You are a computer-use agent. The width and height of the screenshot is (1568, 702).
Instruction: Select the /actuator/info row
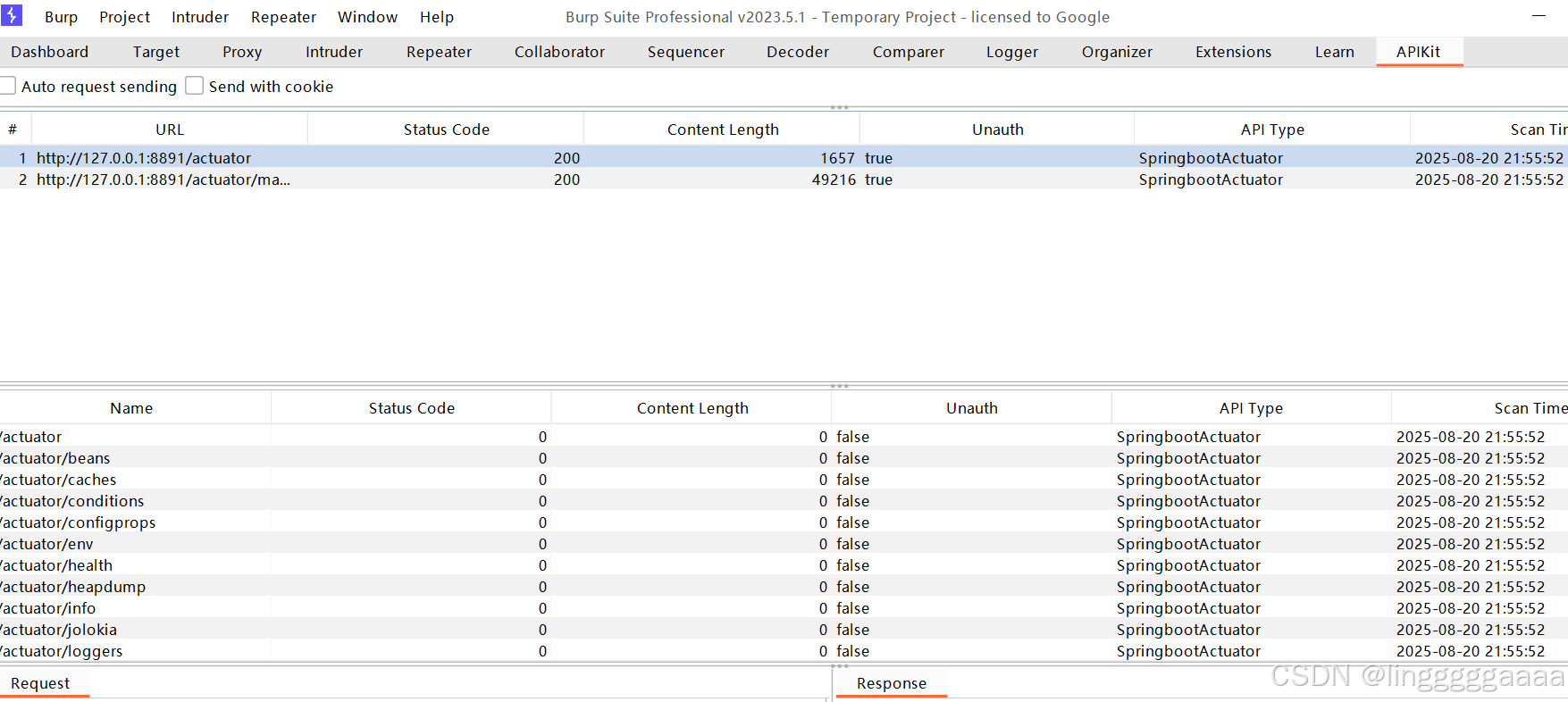pos(784,608)
